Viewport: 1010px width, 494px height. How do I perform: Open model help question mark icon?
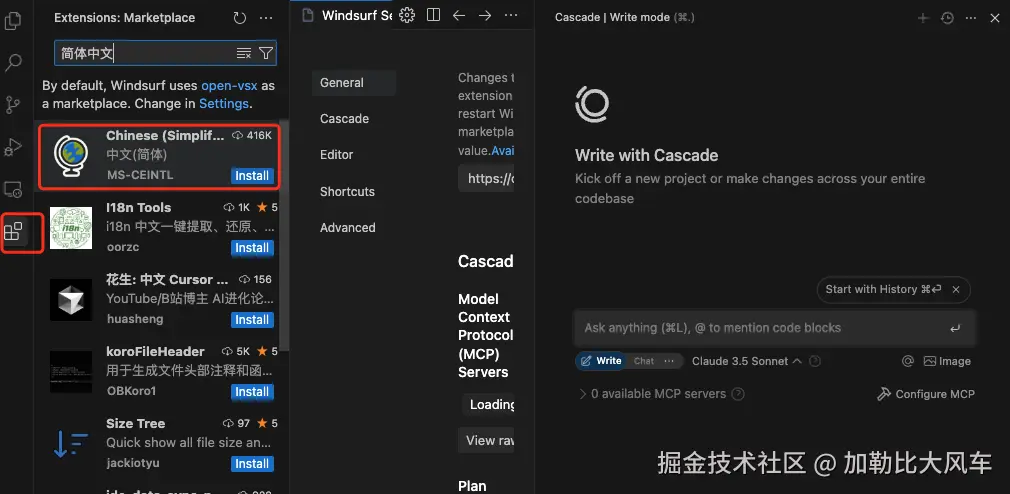tap(815, 361)
